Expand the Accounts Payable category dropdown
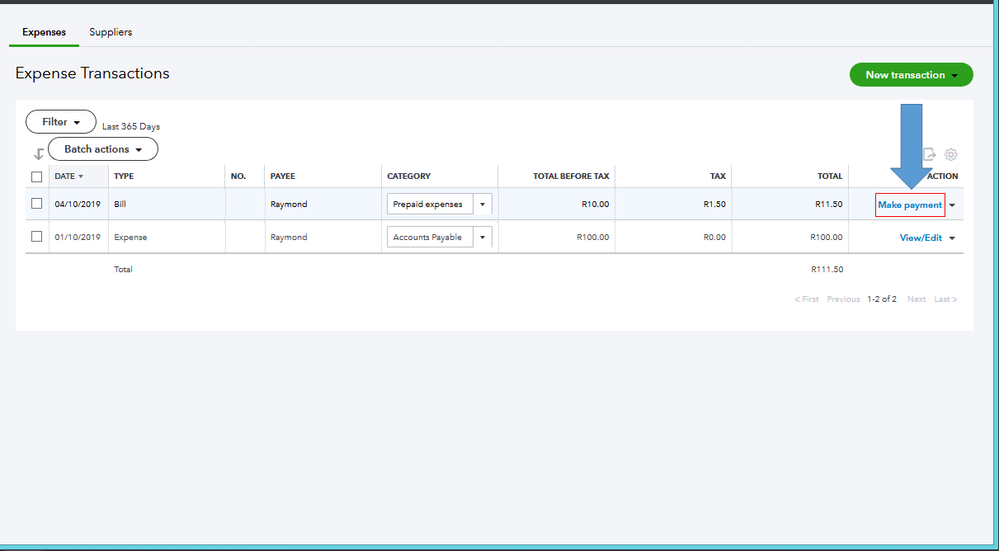The width and height of the screenshot is (999, 551). point(482,237)
